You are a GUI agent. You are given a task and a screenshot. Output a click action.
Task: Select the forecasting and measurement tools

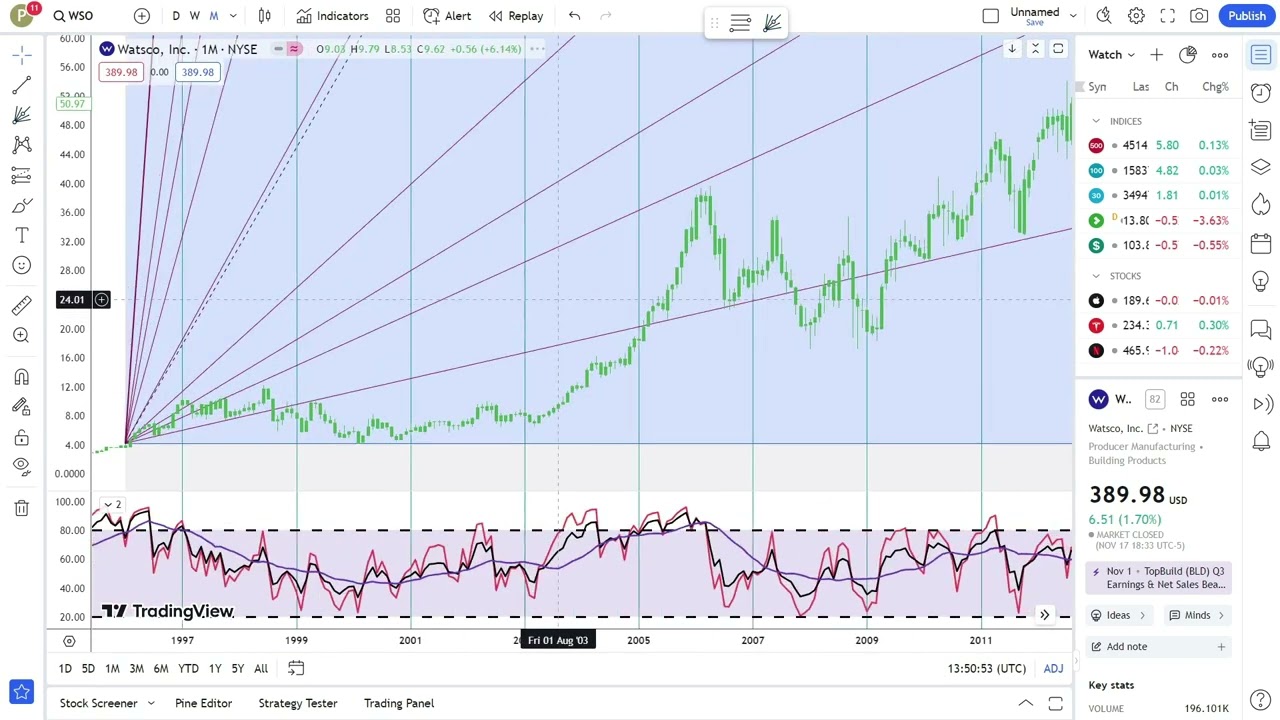pos(21,175)
